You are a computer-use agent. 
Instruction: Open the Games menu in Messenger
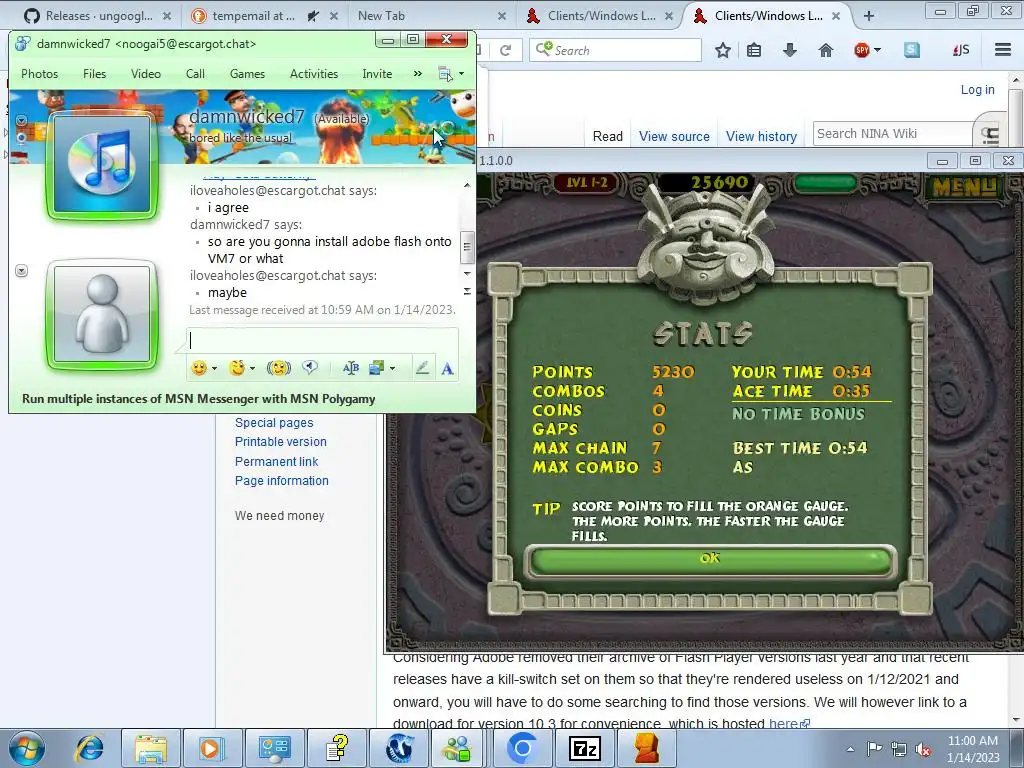(247, 74)
